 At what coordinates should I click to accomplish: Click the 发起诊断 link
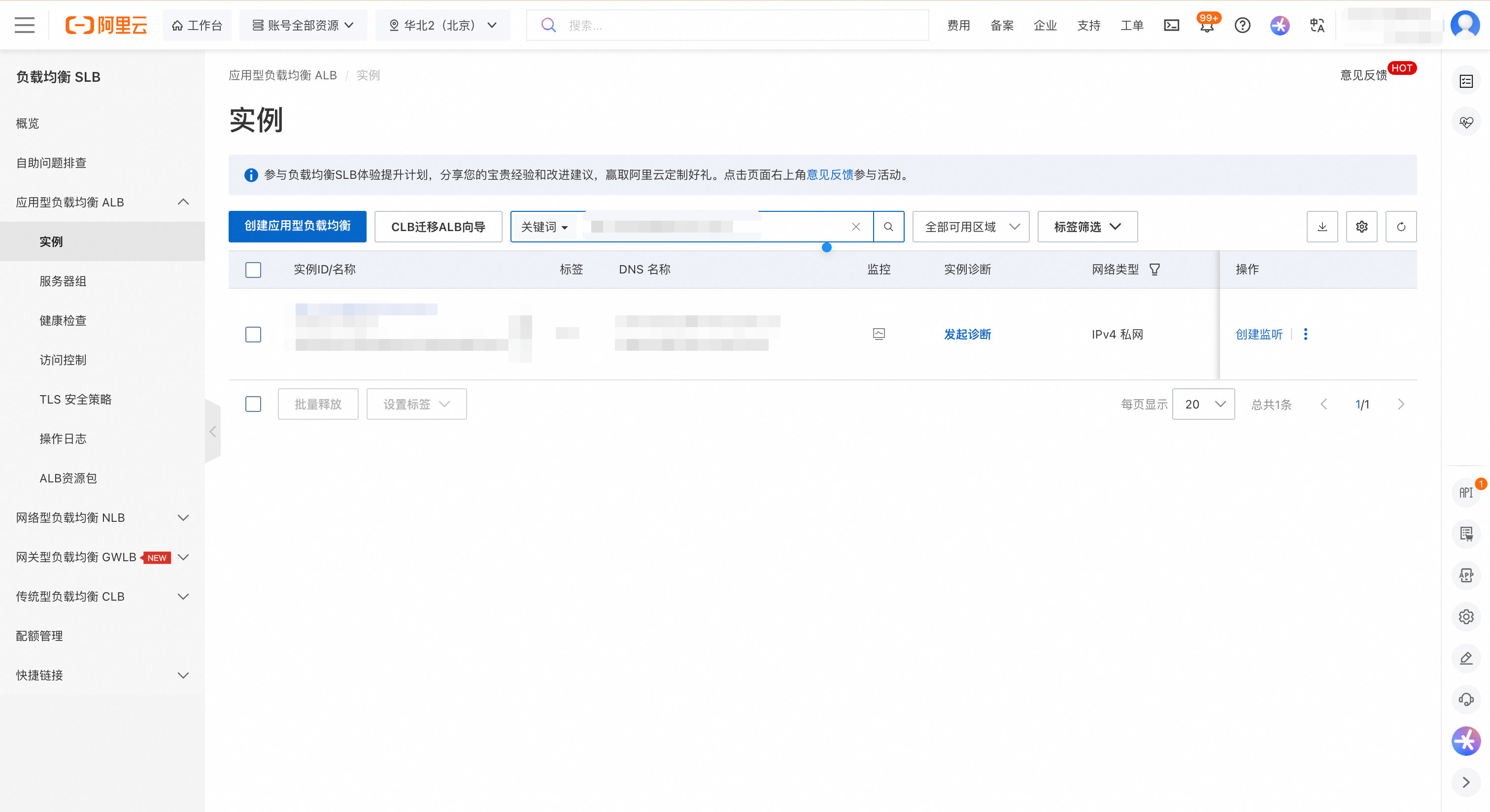pos(967,334)
